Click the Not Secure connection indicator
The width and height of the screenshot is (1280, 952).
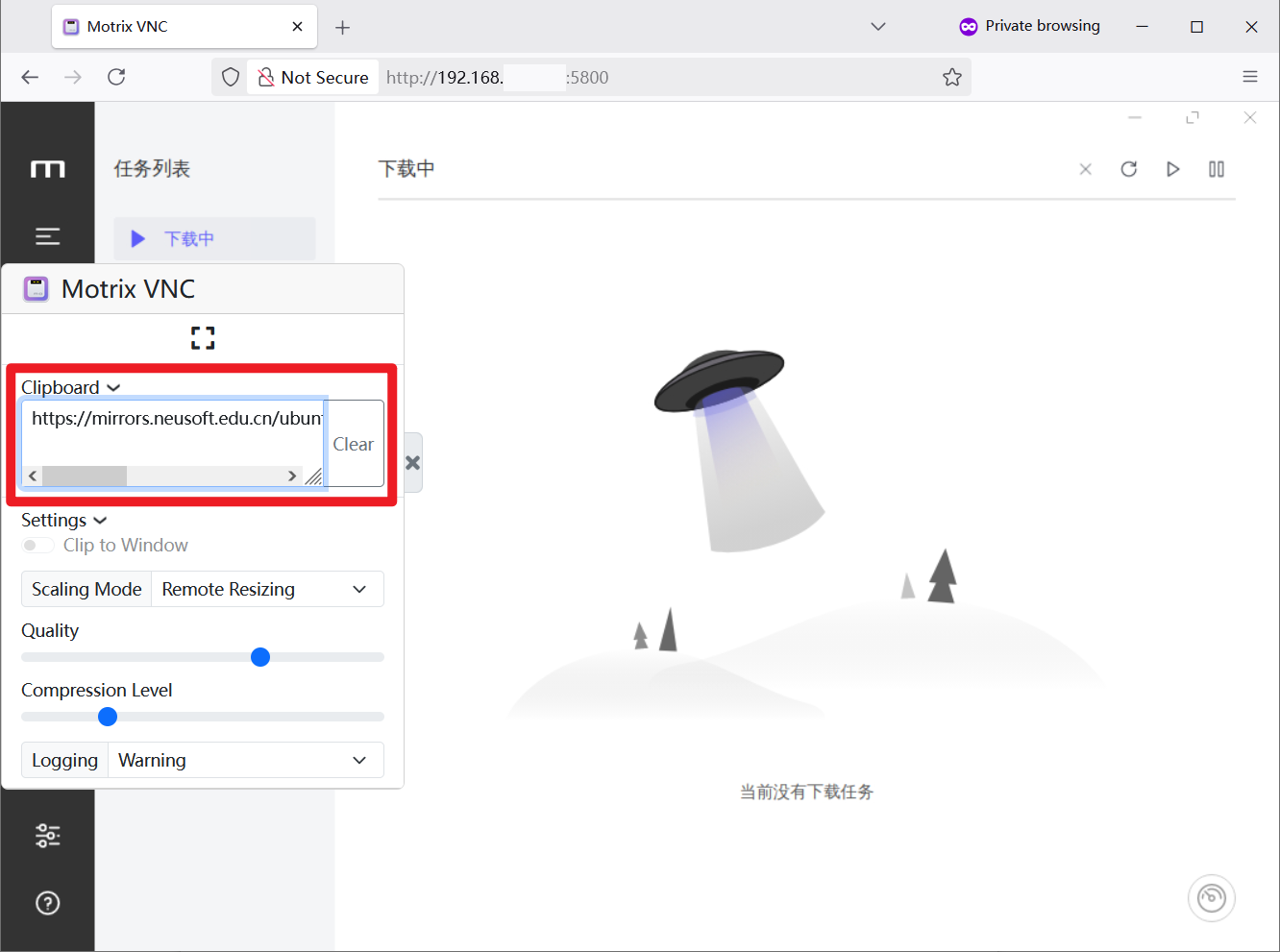(x=313, y=77)
